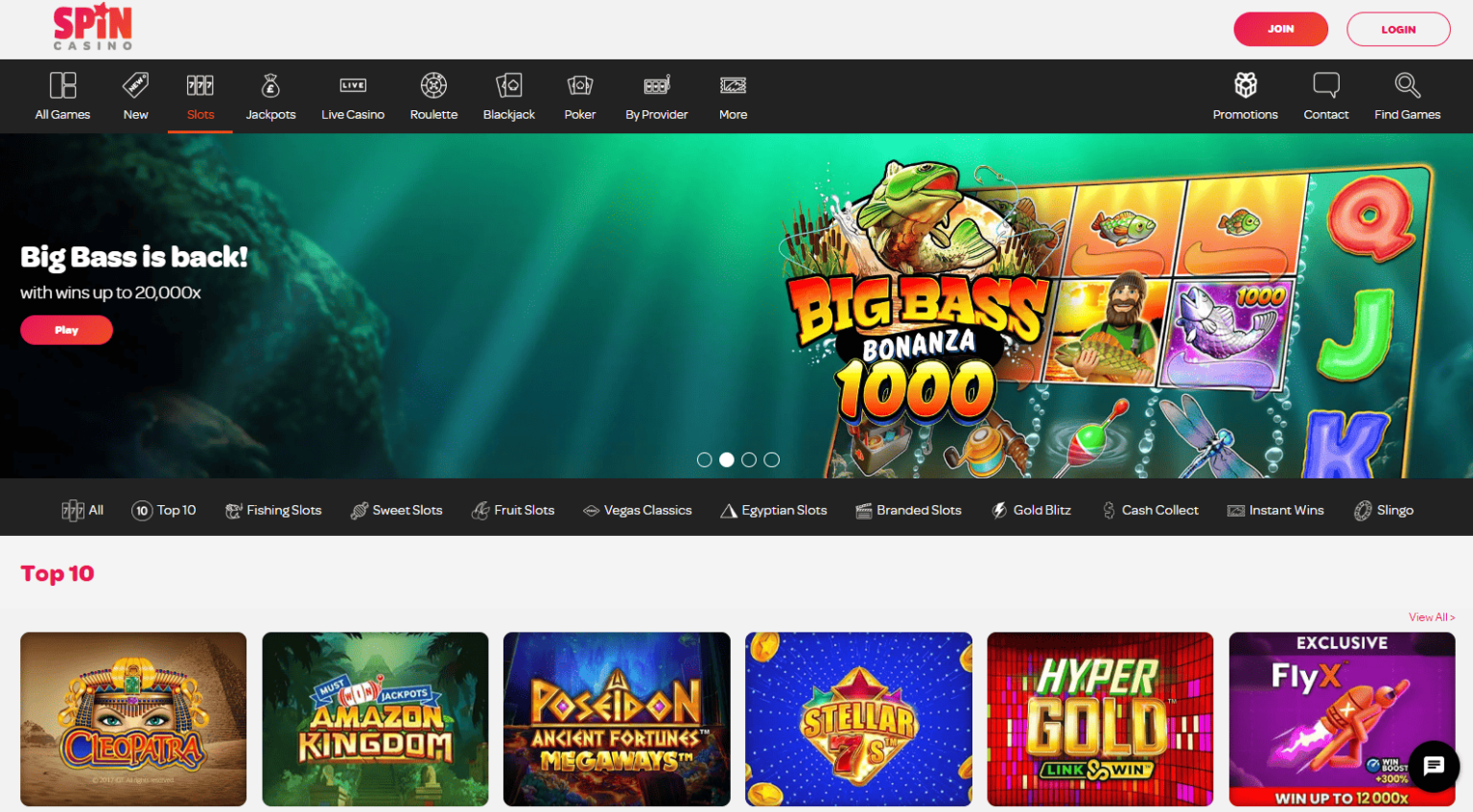The height and width of the screenshot is (812, 1473).
Task: Select the Fishing Slots filter
Action: (273, 509)
